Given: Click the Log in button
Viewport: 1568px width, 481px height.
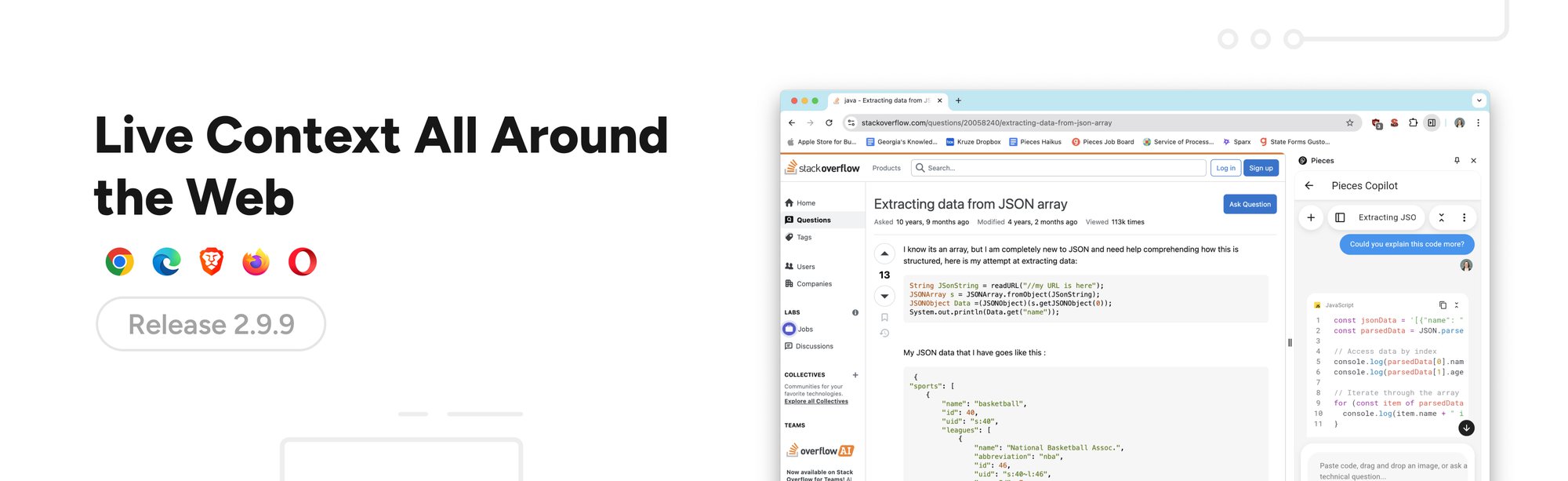Looking at the screenshot, I should tap(1225, 168).
